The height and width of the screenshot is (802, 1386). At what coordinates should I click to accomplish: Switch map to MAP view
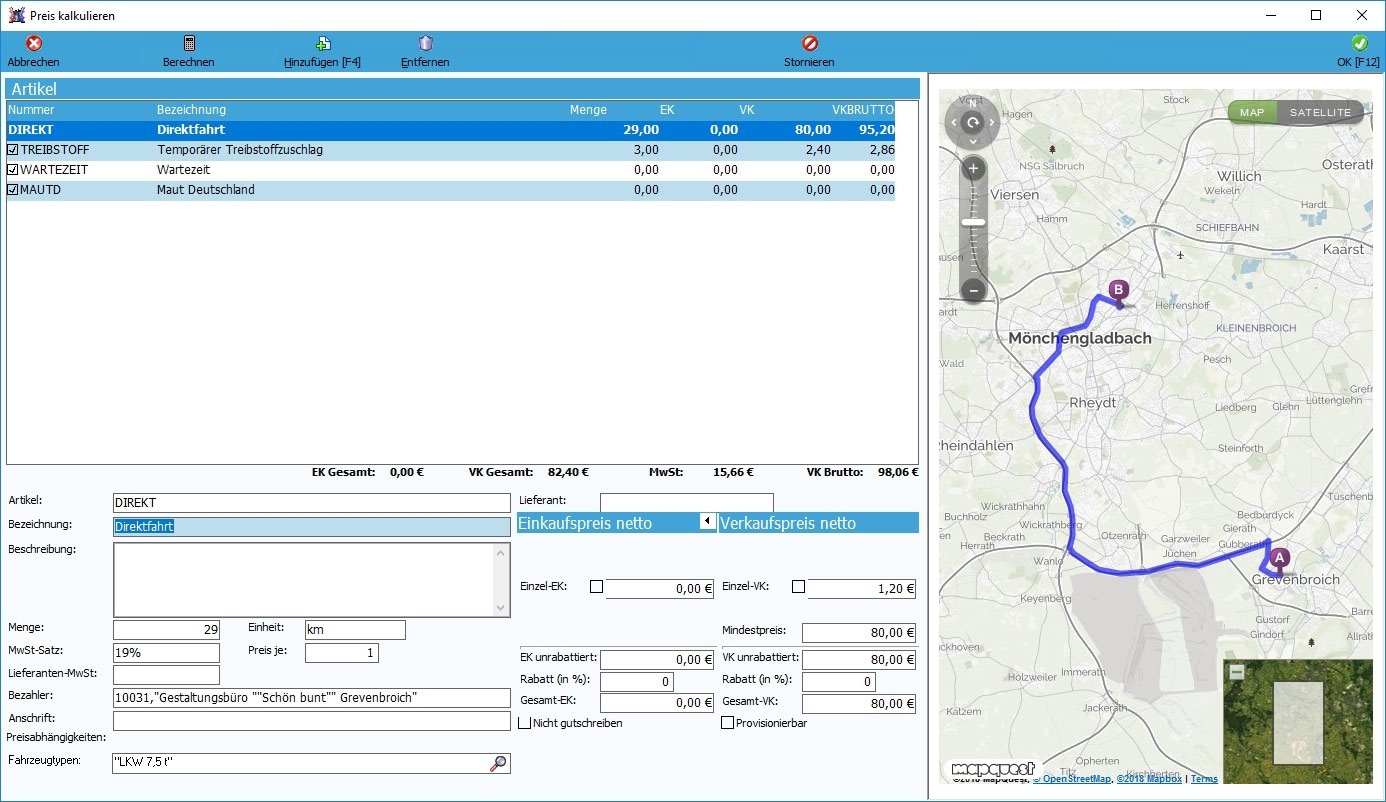[x=1253, y=113]
